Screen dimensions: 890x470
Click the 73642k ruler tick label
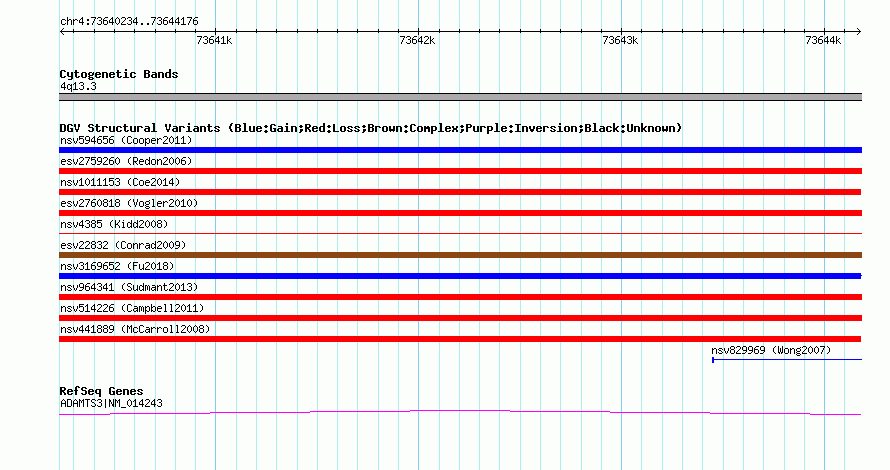(417, 40)
